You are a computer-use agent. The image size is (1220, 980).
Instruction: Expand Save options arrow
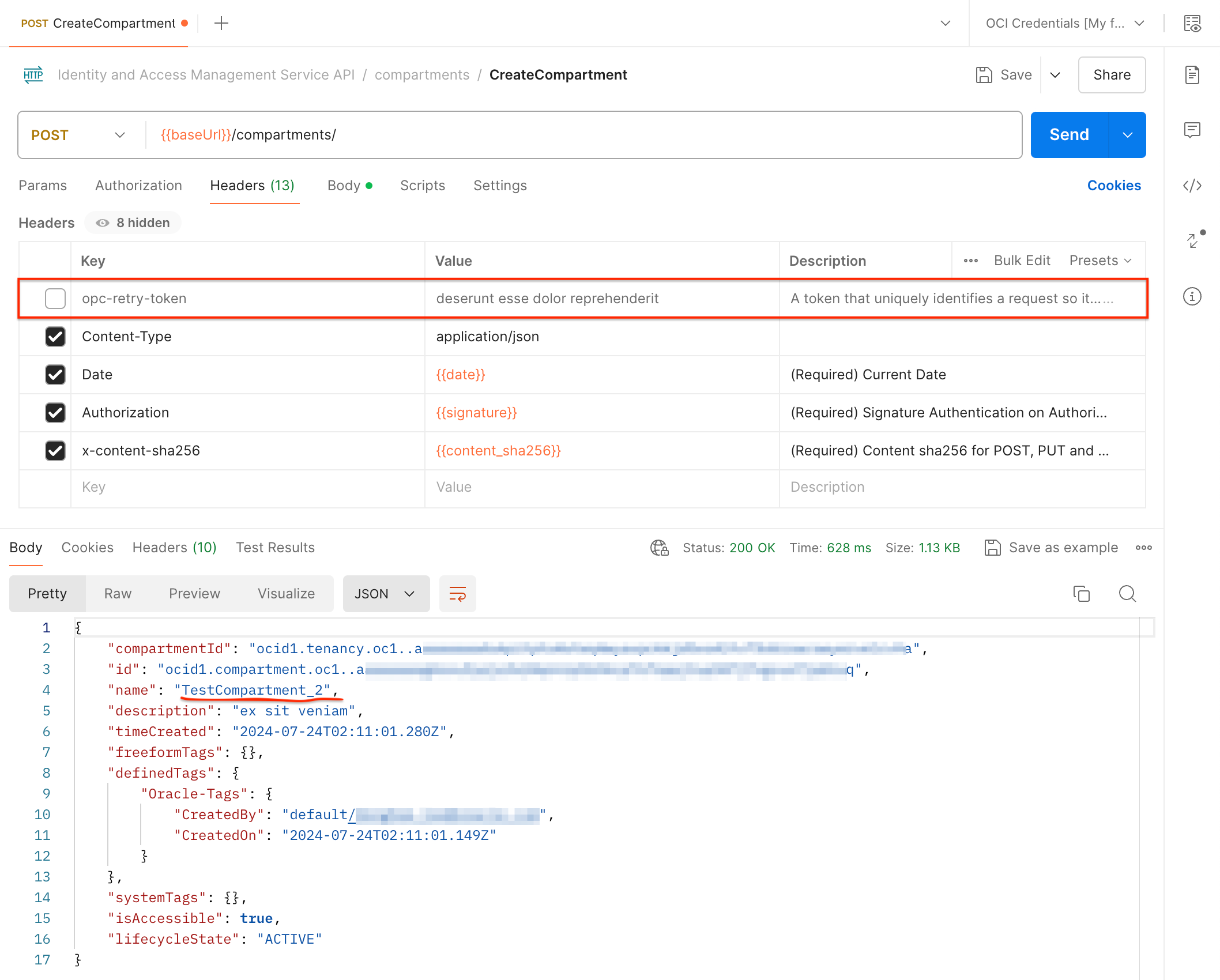click(1055, 75)
